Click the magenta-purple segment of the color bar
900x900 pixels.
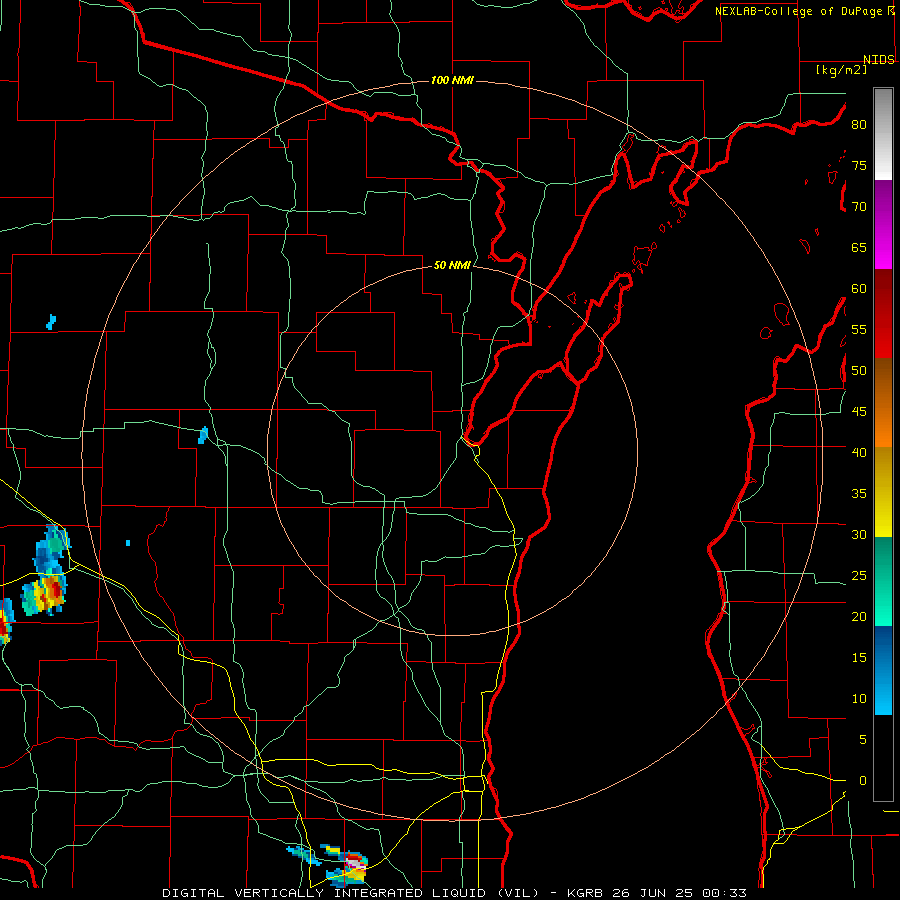[883, 224]
